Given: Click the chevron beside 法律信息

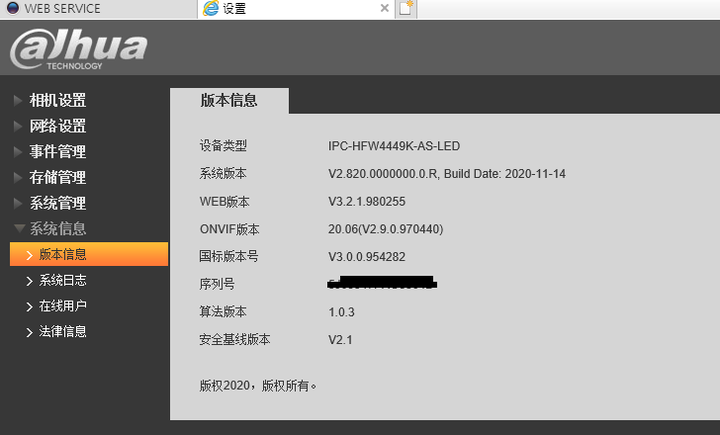Looking at the screenshot, I should [x=29, y=332].
